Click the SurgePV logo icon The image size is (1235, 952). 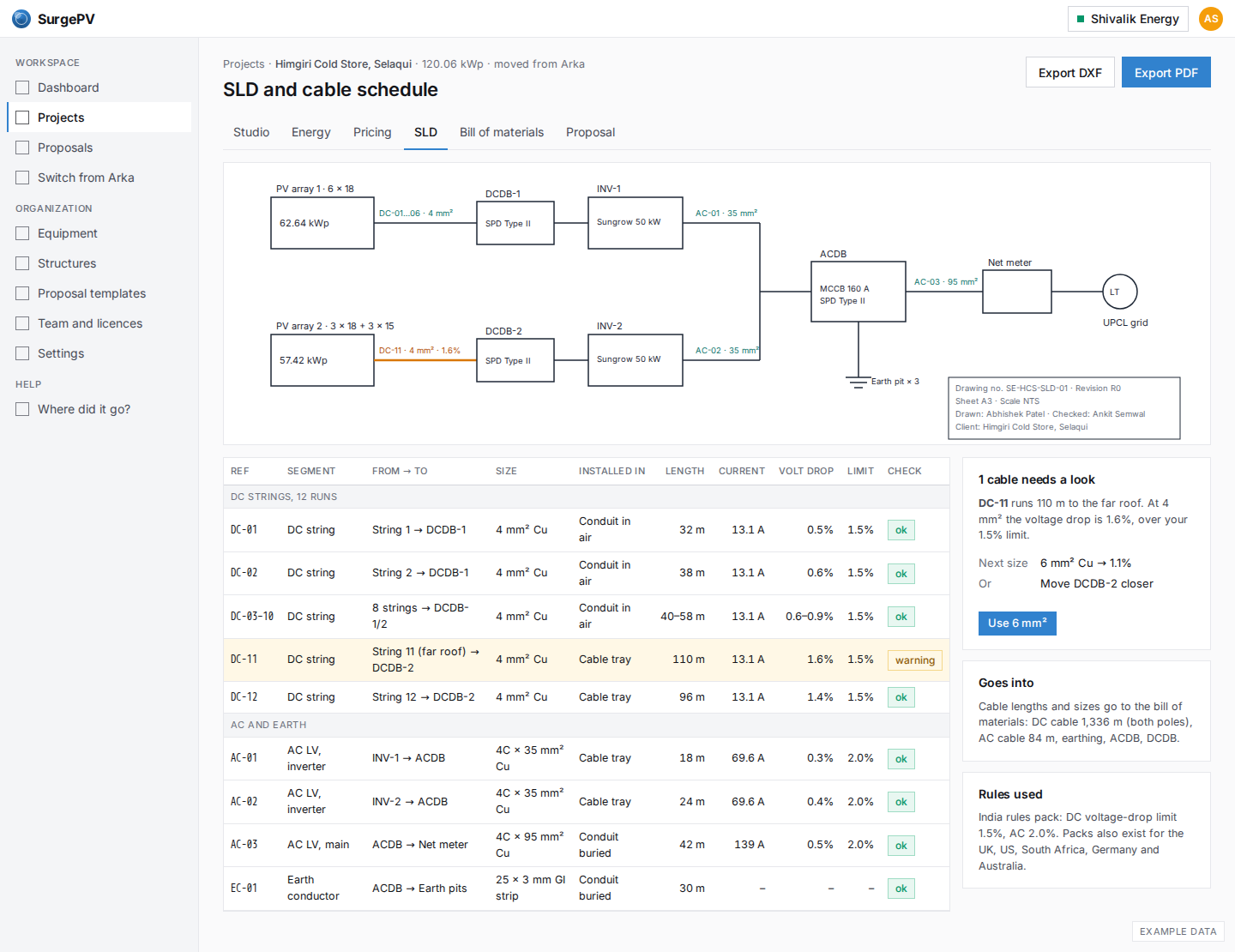(21, 19)
